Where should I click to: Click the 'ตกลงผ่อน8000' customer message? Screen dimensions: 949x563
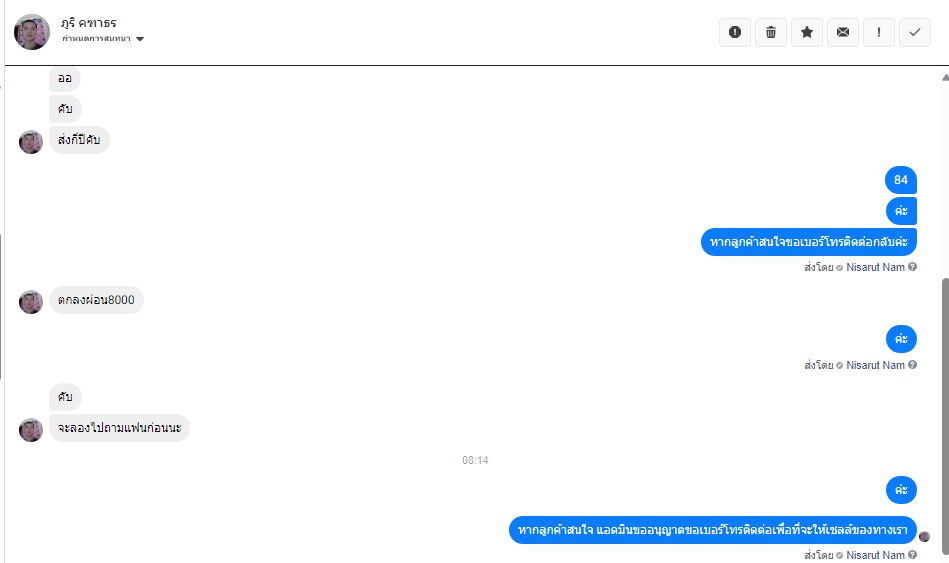point(96,300)
